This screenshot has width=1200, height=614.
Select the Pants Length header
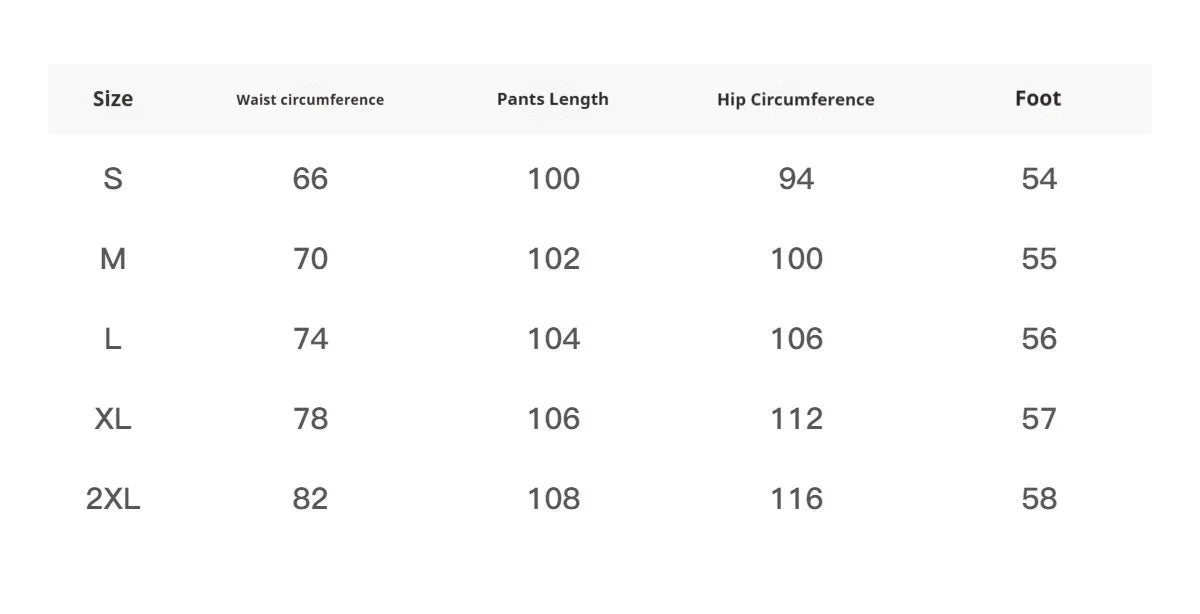pyautogui.click(x=553, y=99)
